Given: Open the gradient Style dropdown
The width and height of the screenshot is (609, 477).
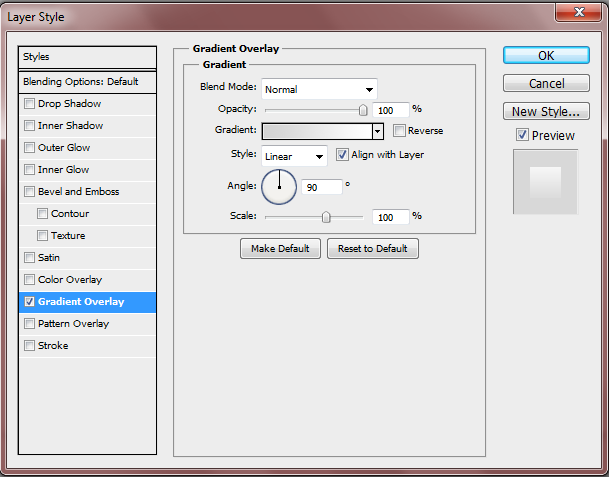Looking at the screenshot, I should click(294, 156).
